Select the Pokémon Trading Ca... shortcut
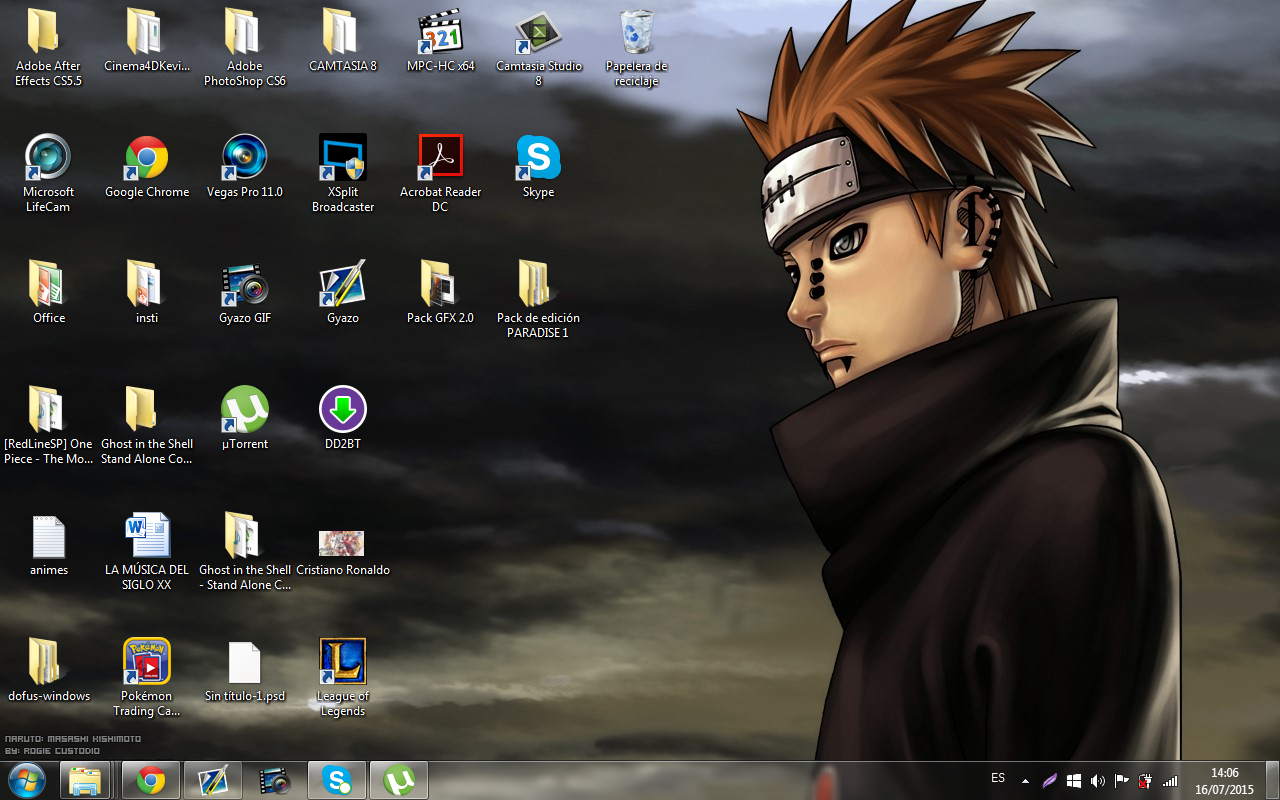Viewport: 1280px width, 800px height. 147,677
